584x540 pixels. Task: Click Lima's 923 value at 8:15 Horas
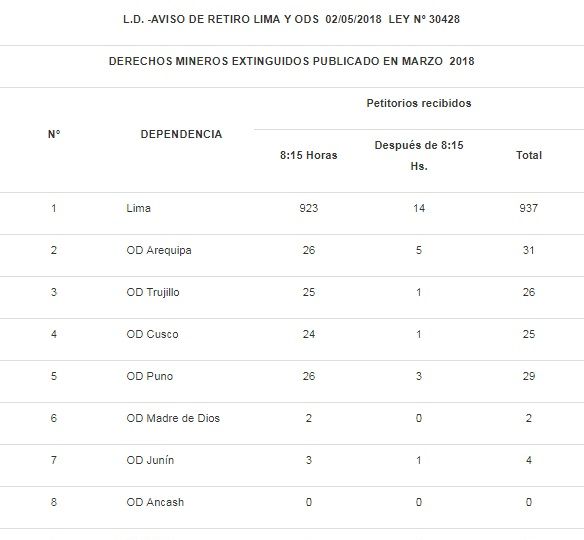tap(309, 208)
